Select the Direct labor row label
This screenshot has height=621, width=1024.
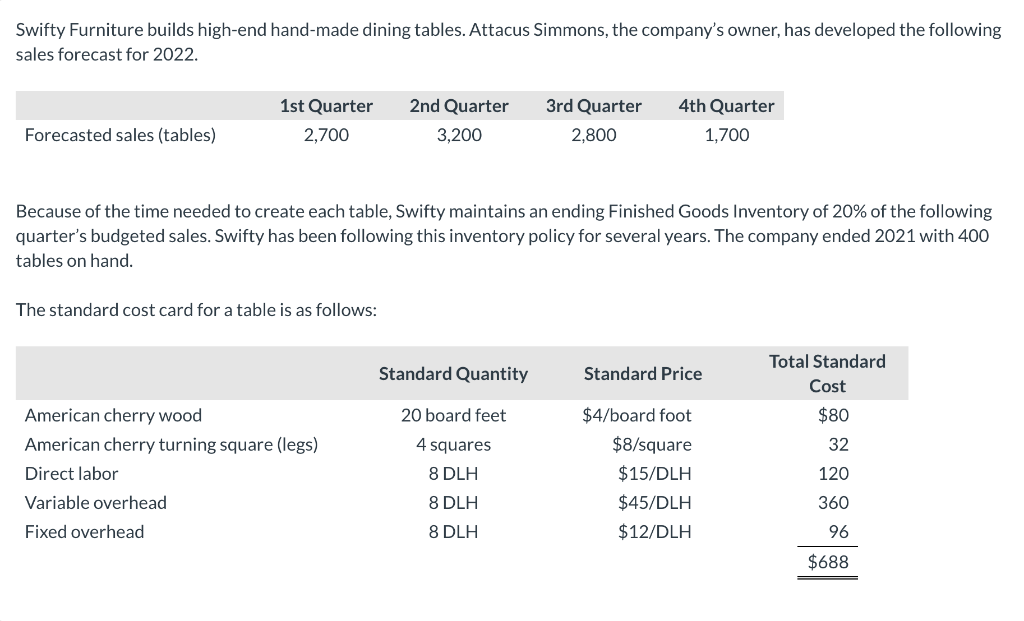pyautogui.click(x=71, y=473)
